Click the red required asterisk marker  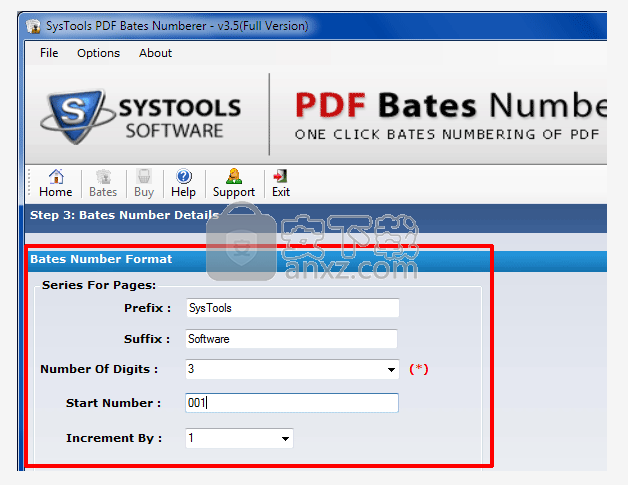pyautogui.click(x=419, y=368)
